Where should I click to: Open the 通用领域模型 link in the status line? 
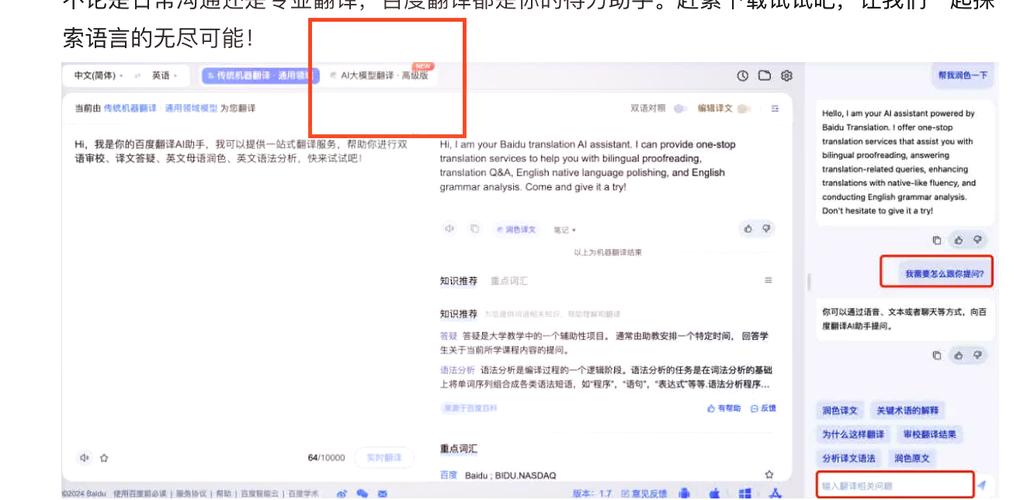coord(191,108)
